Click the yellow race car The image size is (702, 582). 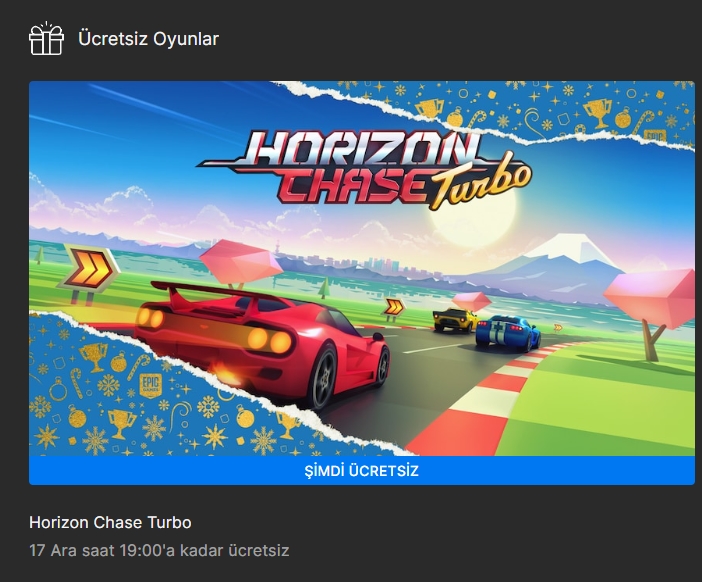[x=454, y=320]
